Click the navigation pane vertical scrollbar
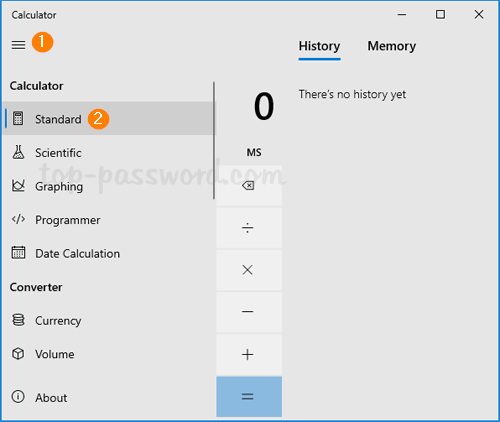The image size is (500, 422). tap(214, 140)
